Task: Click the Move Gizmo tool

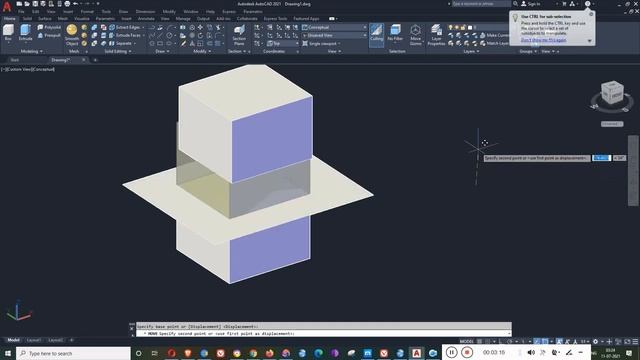Action: [416, 35]
